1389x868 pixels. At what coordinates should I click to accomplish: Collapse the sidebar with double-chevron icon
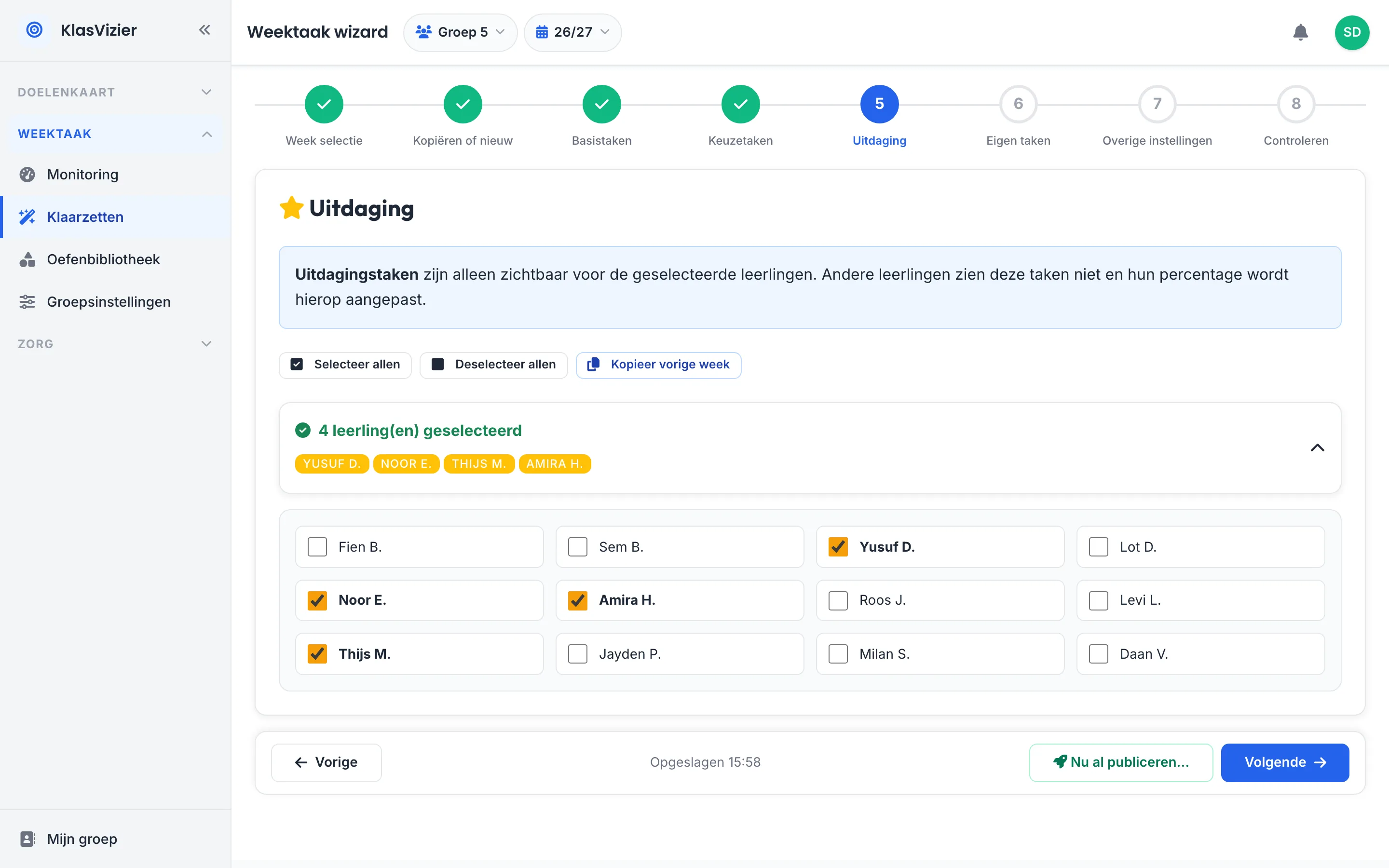(204, 30)
